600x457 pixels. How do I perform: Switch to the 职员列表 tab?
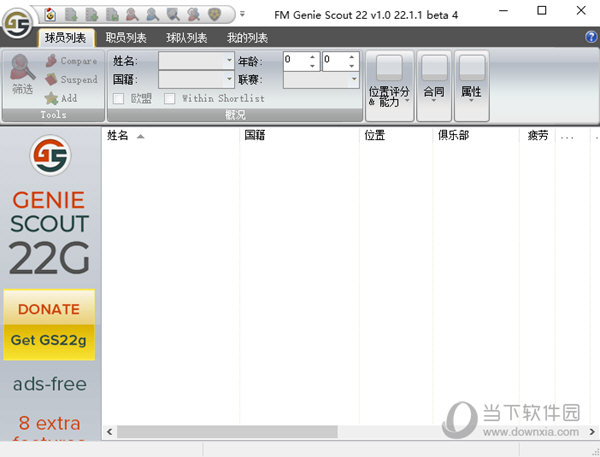click(126, 38)
